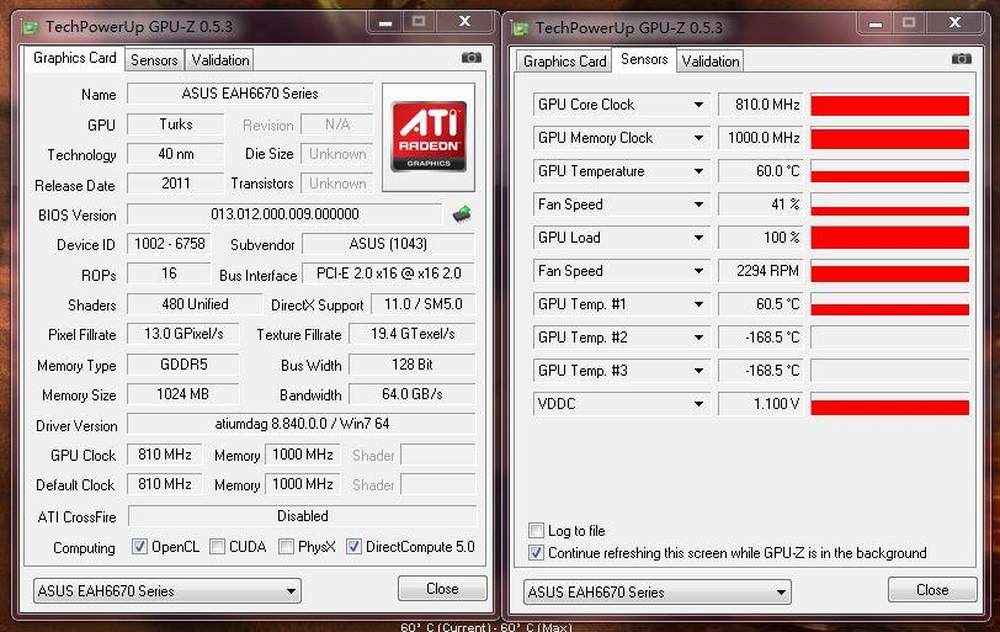This screenshot has height=632, width=1000.
Task: Click the Shaders field 480 Unified
Action: click(195, 304)
